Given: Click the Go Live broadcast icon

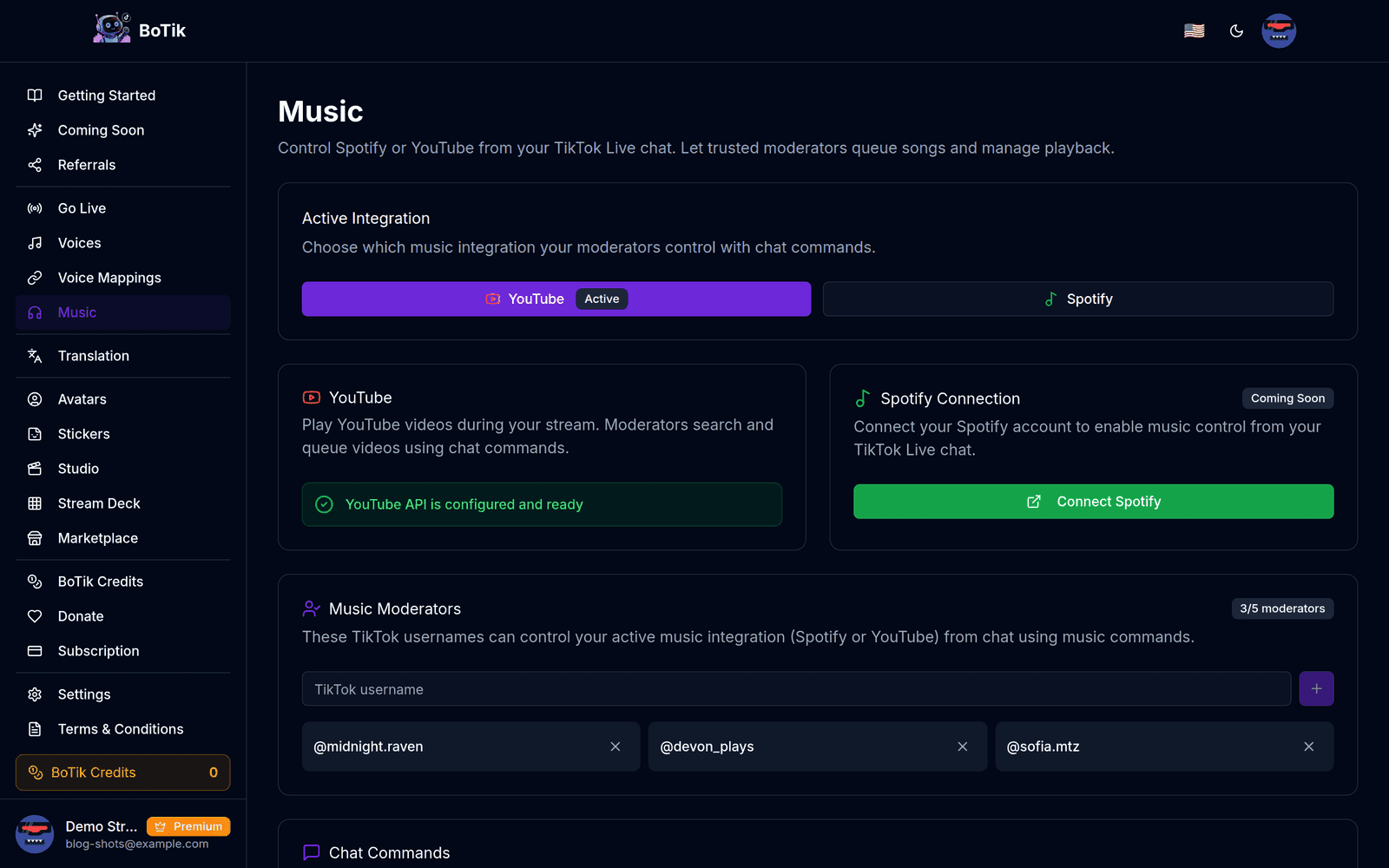Looking at the screenshot, I should (35, 208).
